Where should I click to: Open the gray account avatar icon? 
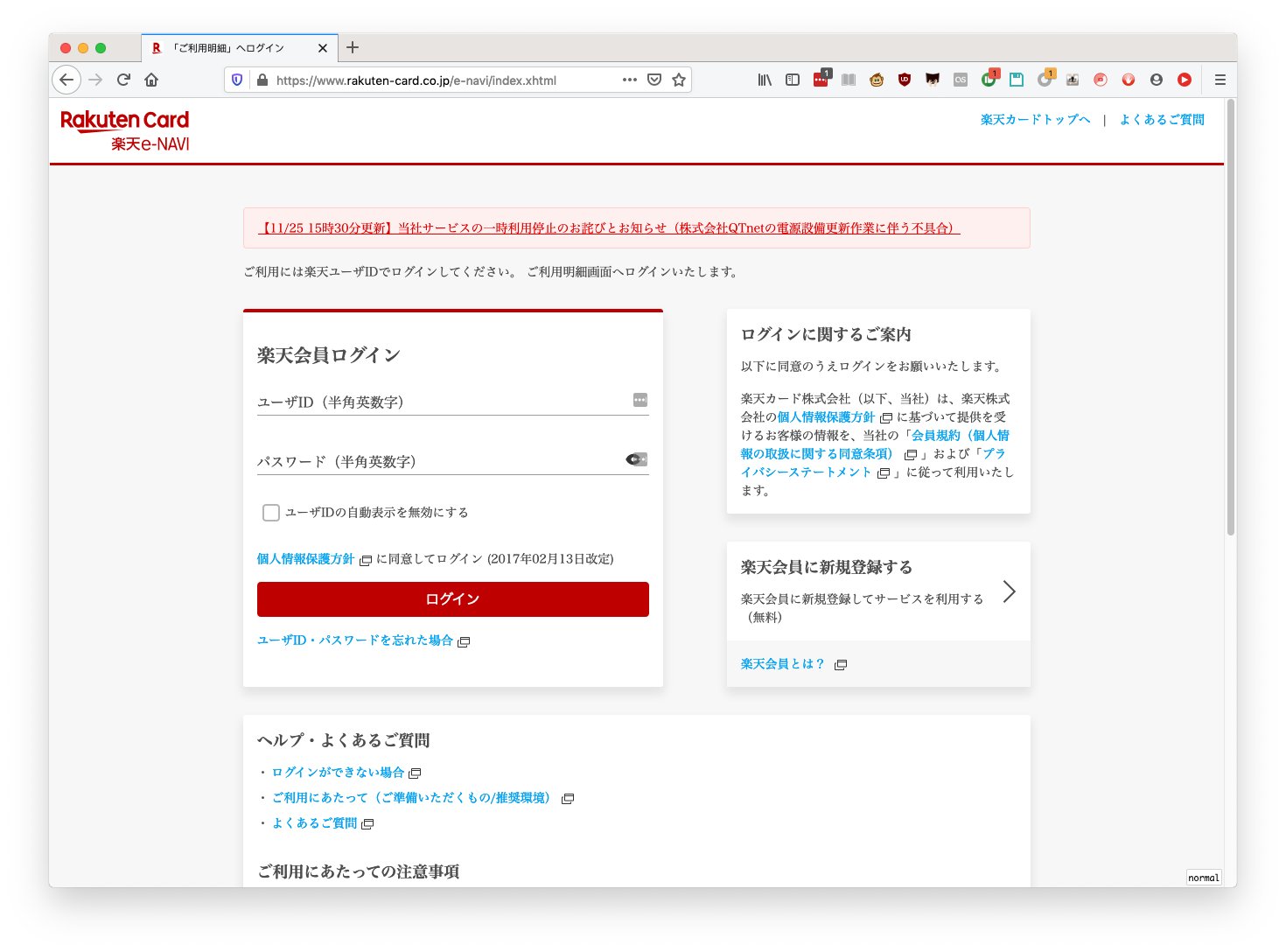[1157, 80]
